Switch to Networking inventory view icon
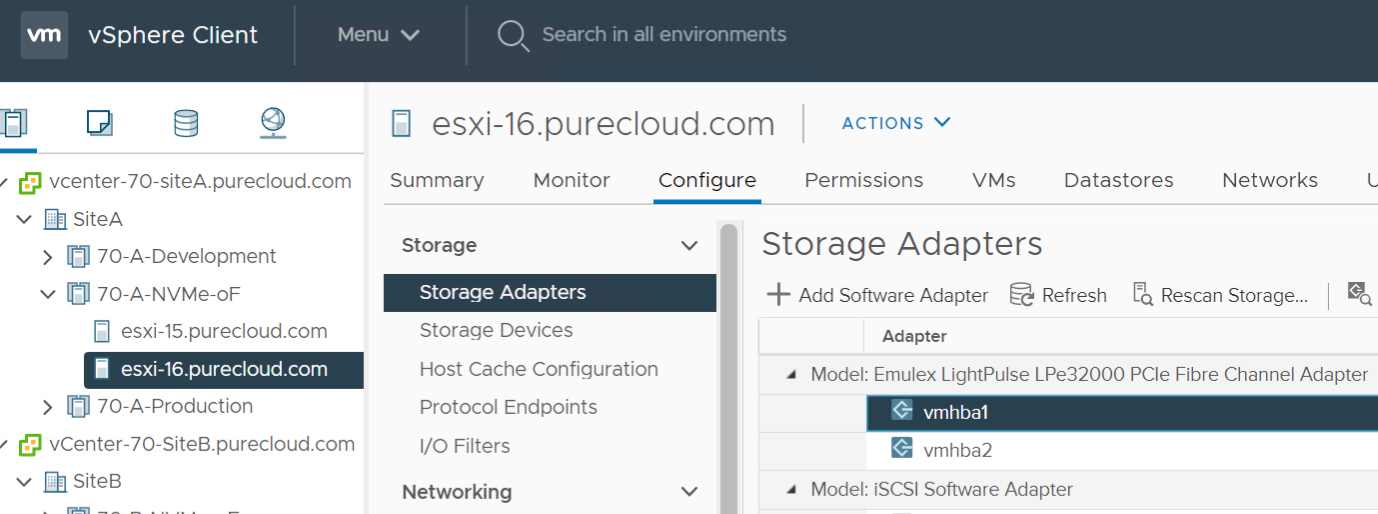The image size is (1378, 514). (x=273, y=122)
